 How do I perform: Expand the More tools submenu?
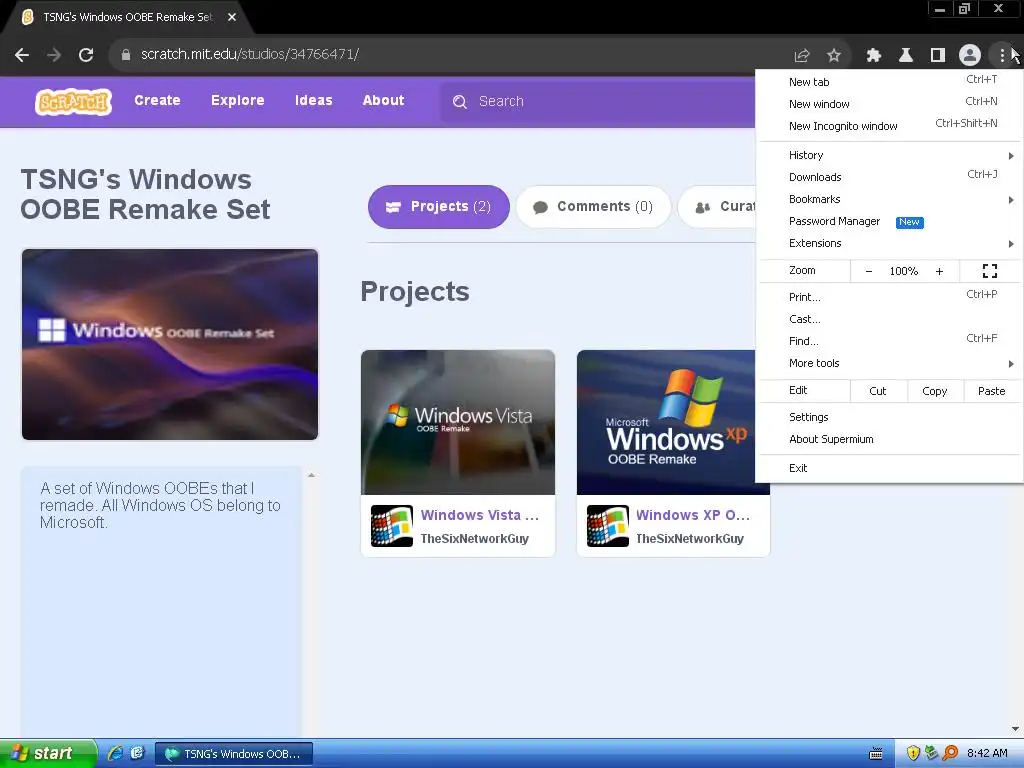889,363
